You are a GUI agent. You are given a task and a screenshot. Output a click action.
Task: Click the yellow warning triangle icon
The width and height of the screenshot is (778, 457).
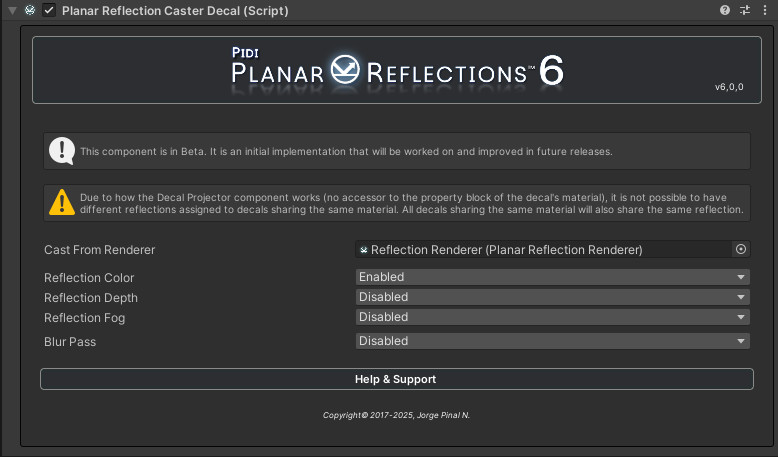[x=62, y=202]
